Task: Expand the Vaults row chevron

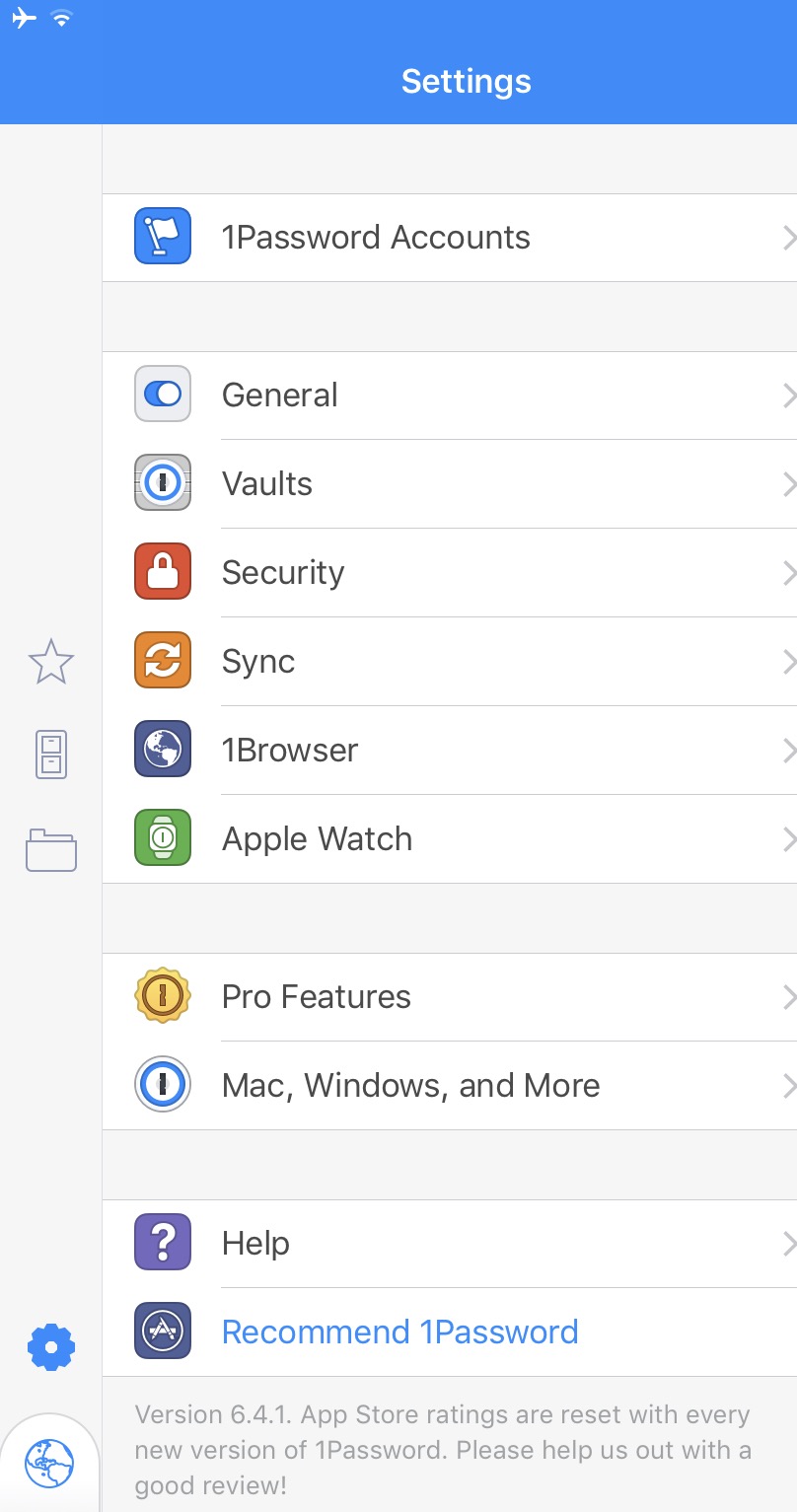Action: pos(788,484)
